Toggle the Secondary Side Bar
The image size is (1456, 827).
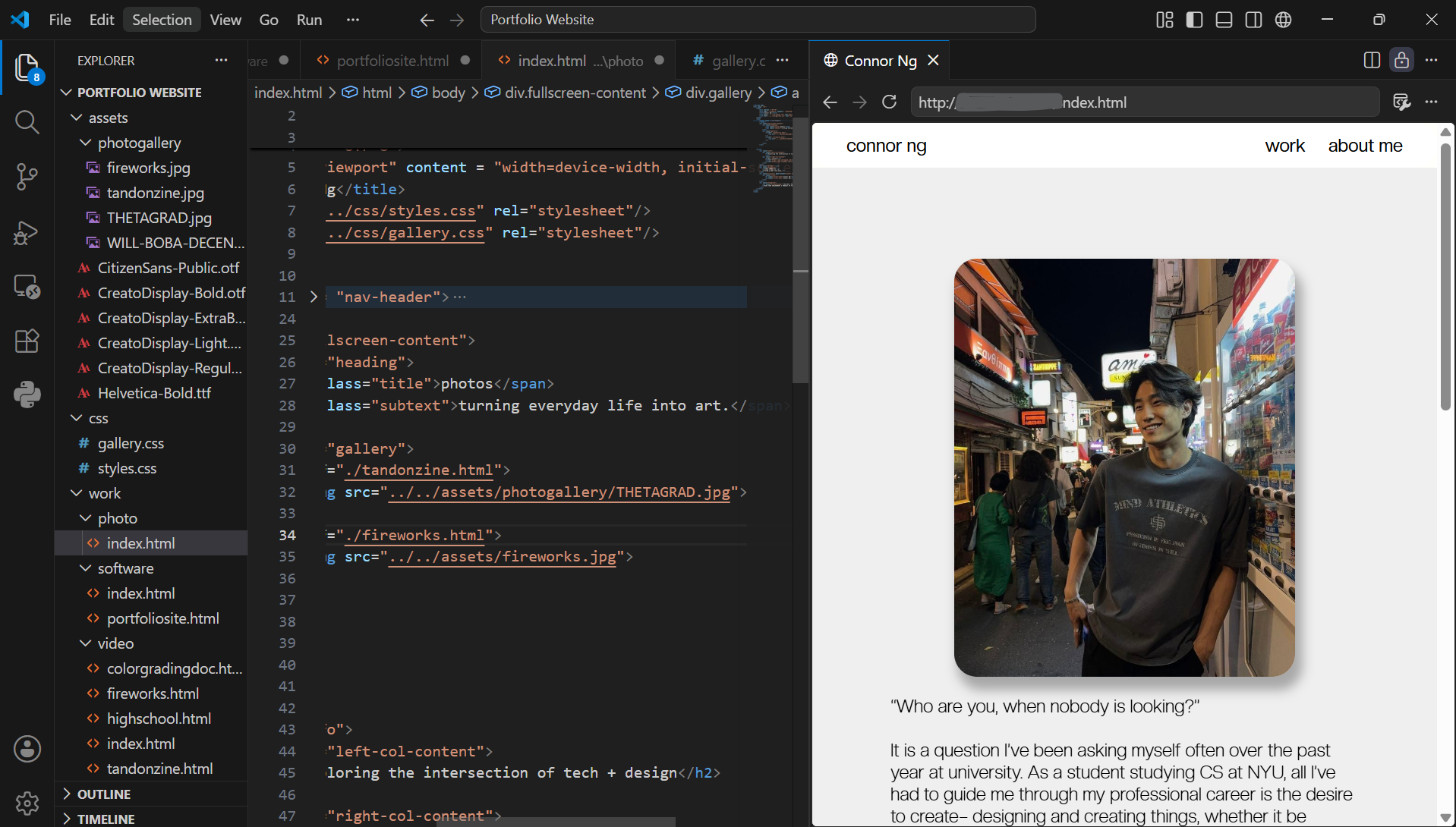coord(1253,20)
